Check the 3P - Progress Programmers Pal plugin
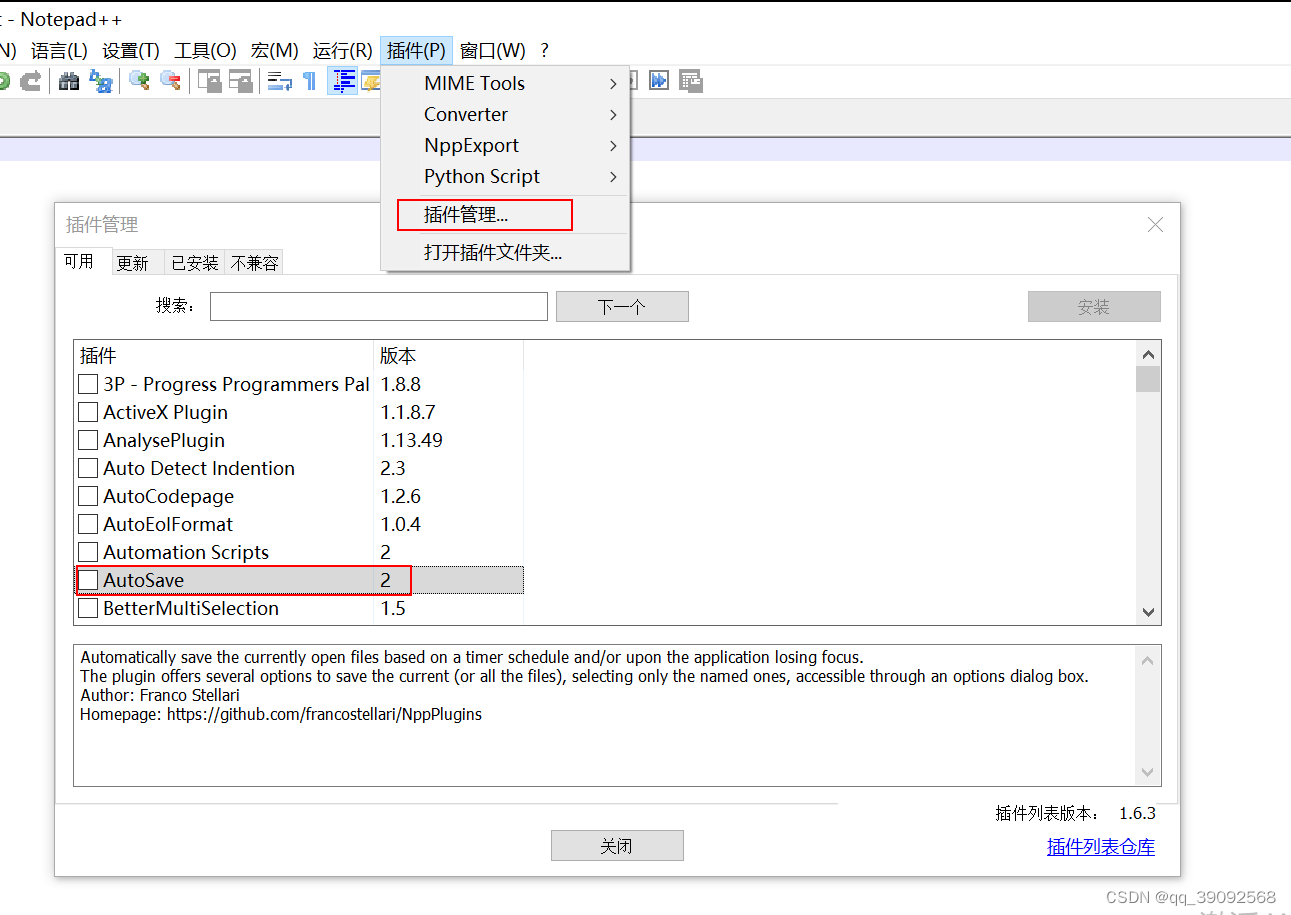Viewport: 1291px width, 915px height. click(x=88, y=384)
